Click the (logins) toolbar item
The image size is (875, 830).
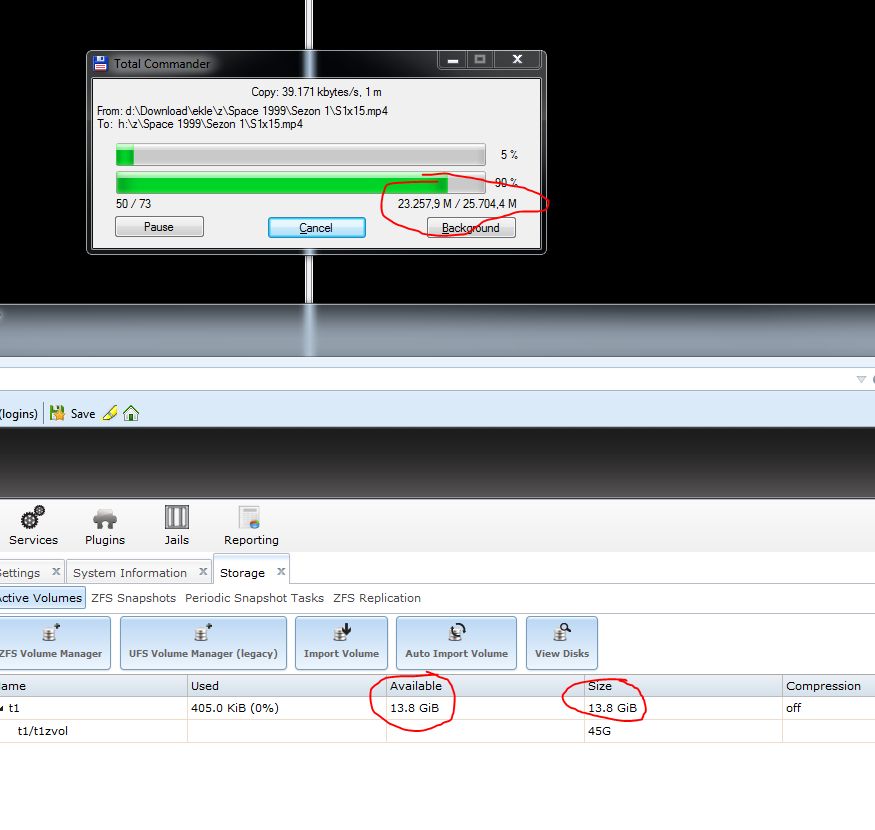tap(19, 414)
